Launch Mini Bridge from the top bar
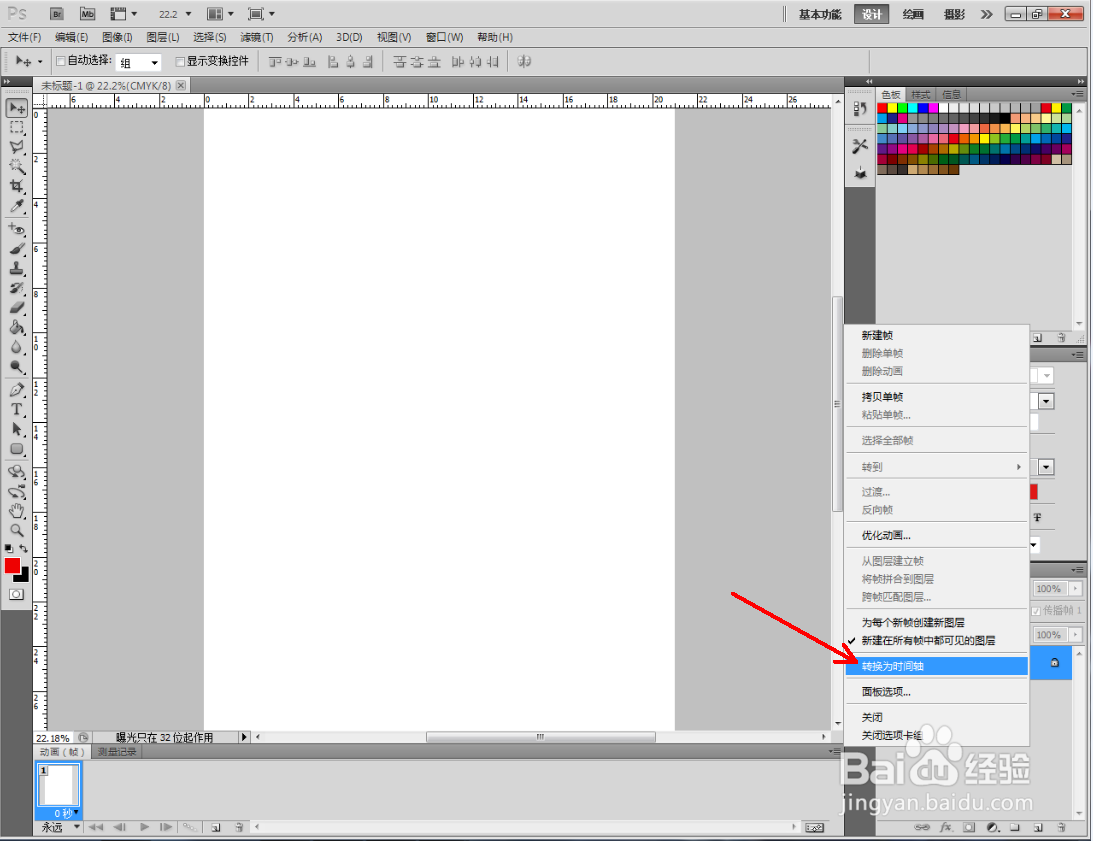Image resolution: width=1093 pixels, height=841 pixels. [87, 14]
